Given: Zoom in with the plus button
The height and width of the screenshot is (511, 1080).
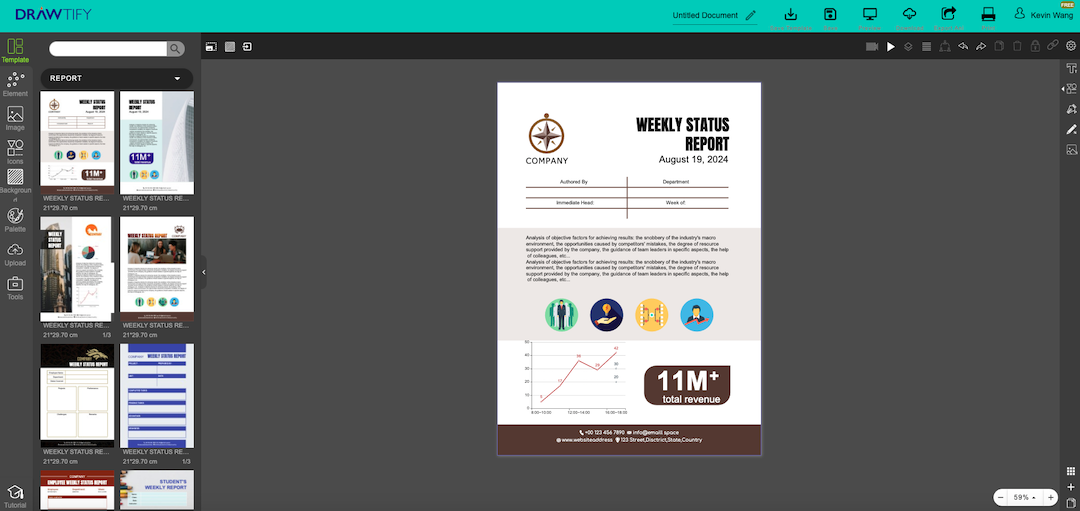Looking at the screenshot, I should [1050, 497].
